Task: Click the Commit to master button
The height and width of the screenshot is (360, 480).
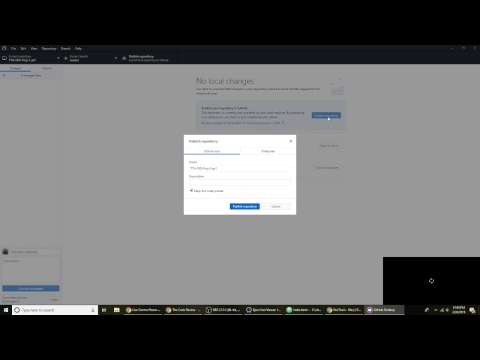Action: 31,288
